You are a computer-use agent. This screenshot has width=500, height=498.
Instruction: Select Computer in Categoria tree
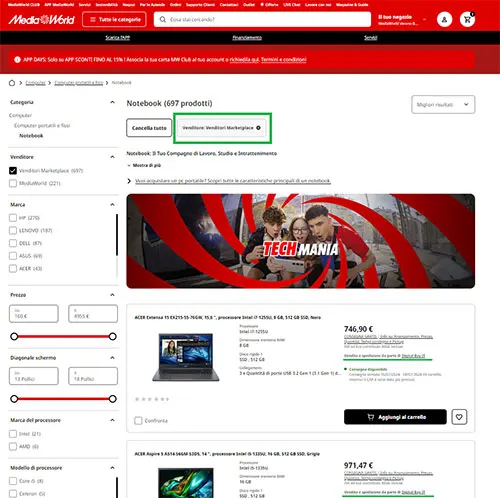coord(20,115)
